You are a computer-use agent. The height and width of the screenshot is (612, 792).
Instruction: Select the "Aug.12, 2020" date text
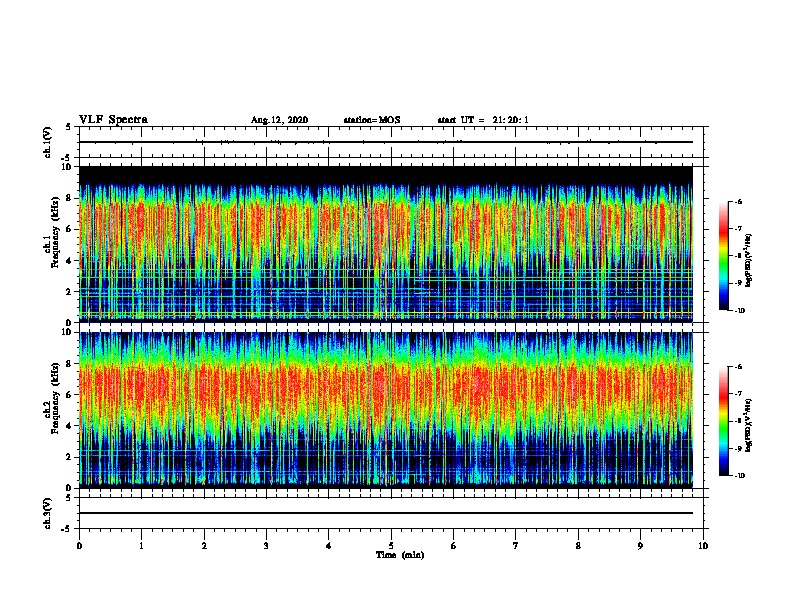tap(279, 120)
